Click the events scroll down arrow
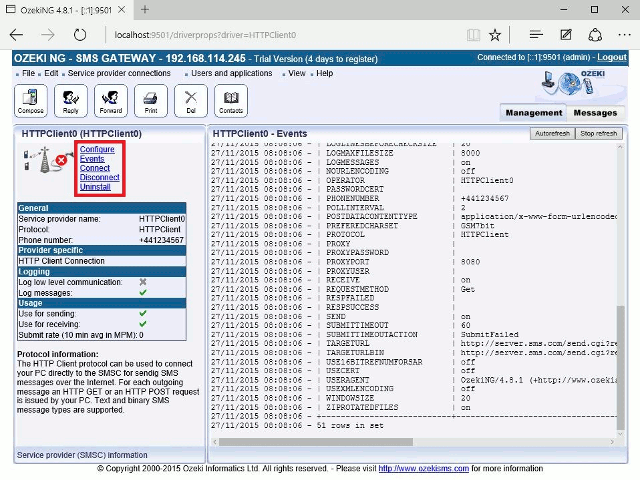This screenshot has width=640, height=480. (620, 434)
